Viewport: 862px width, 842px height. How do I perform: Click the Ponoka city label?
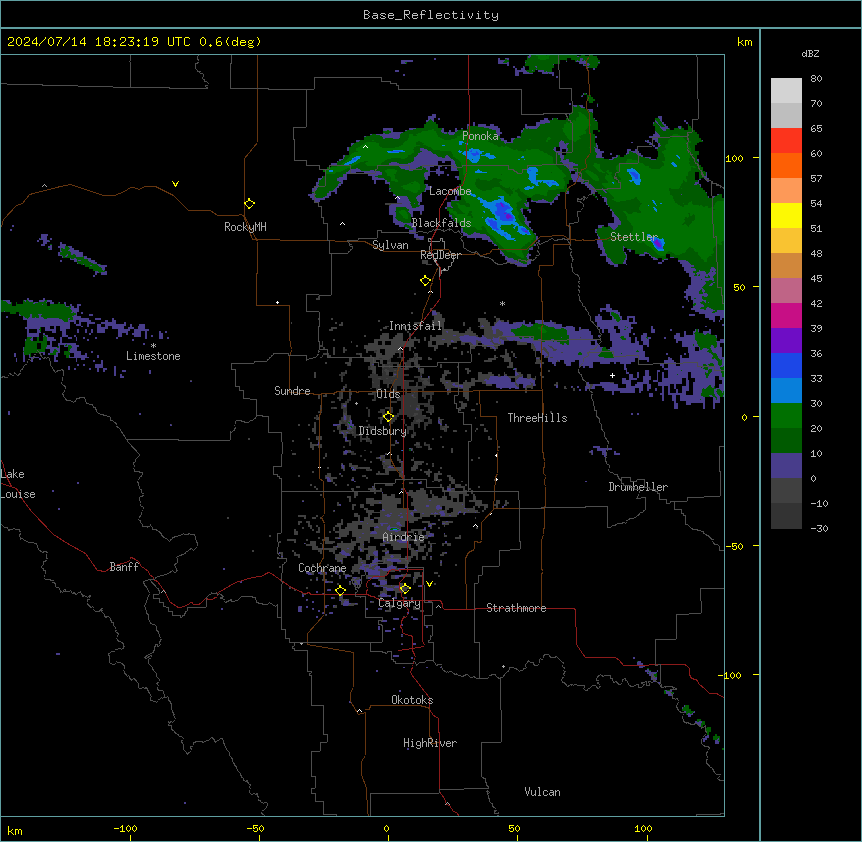[x=480, y=136]
